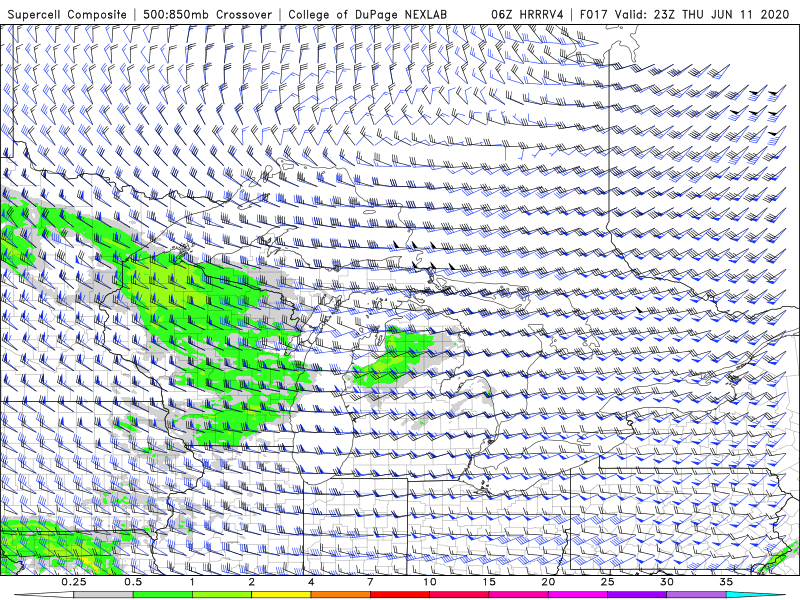800x600 pixels.
Task: Click the '500:850mb Crossover' header label
Action: [208, 14]
